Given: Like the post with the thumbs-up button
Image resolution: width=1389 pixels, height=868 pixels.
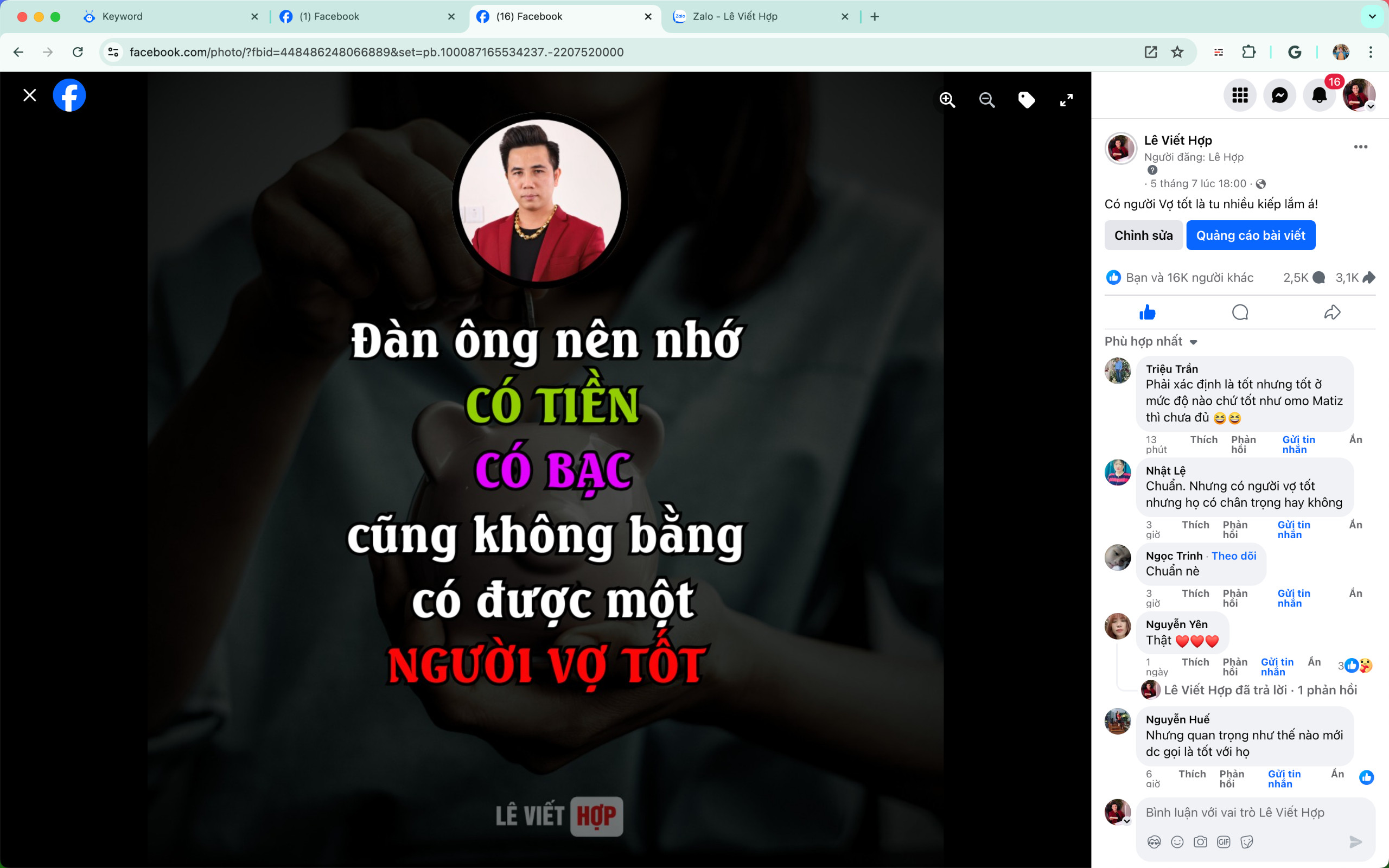Looking at the screenshot, I should click(x=1148, y=312).
